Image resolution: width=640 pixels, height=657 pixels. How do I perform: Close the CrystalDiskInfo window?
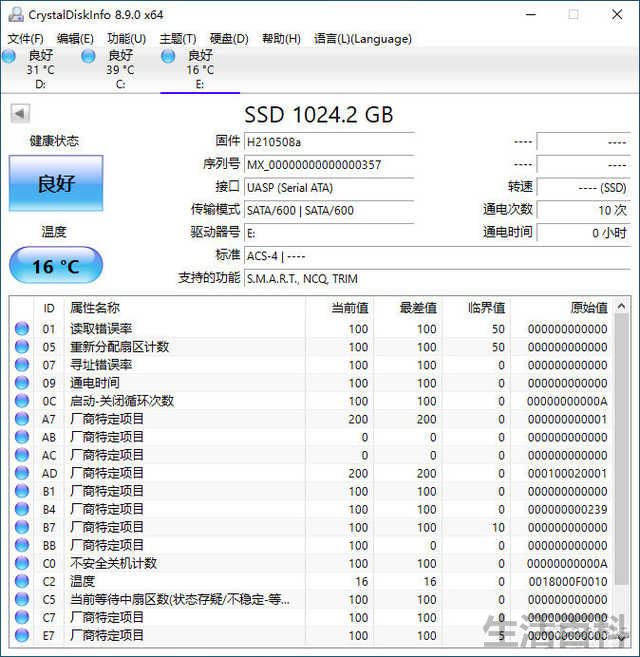click(x=617, y=15)
